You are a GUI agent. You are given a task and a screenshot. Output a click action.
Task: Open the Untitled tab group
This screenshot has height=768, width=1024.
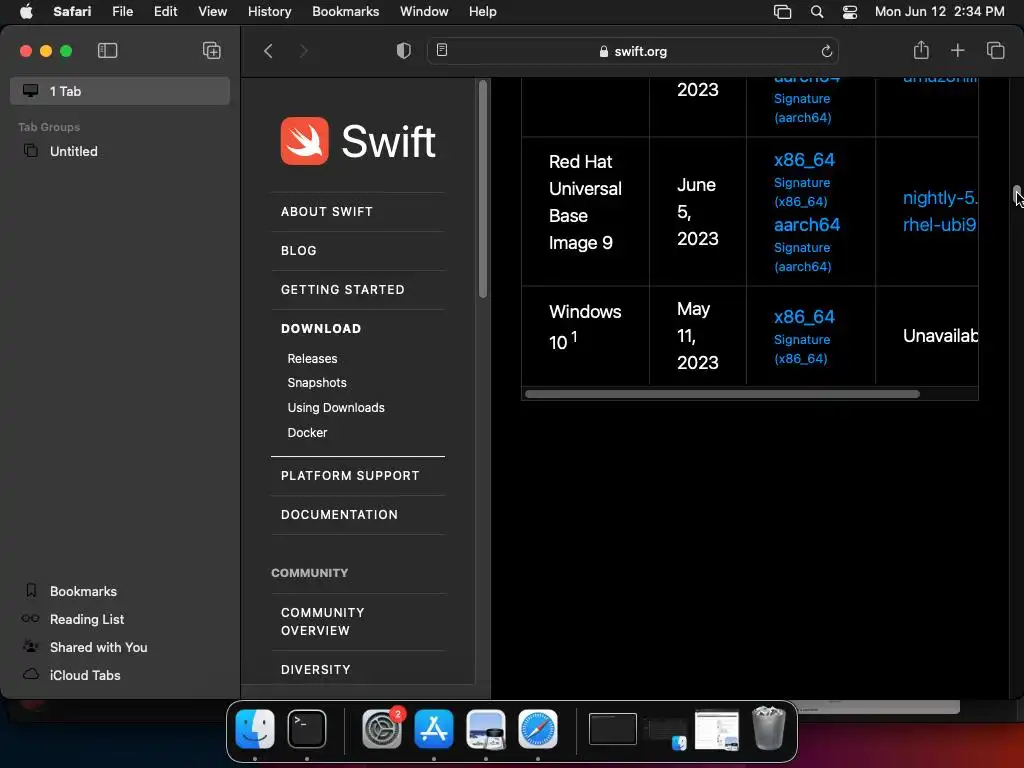point(74,151)
